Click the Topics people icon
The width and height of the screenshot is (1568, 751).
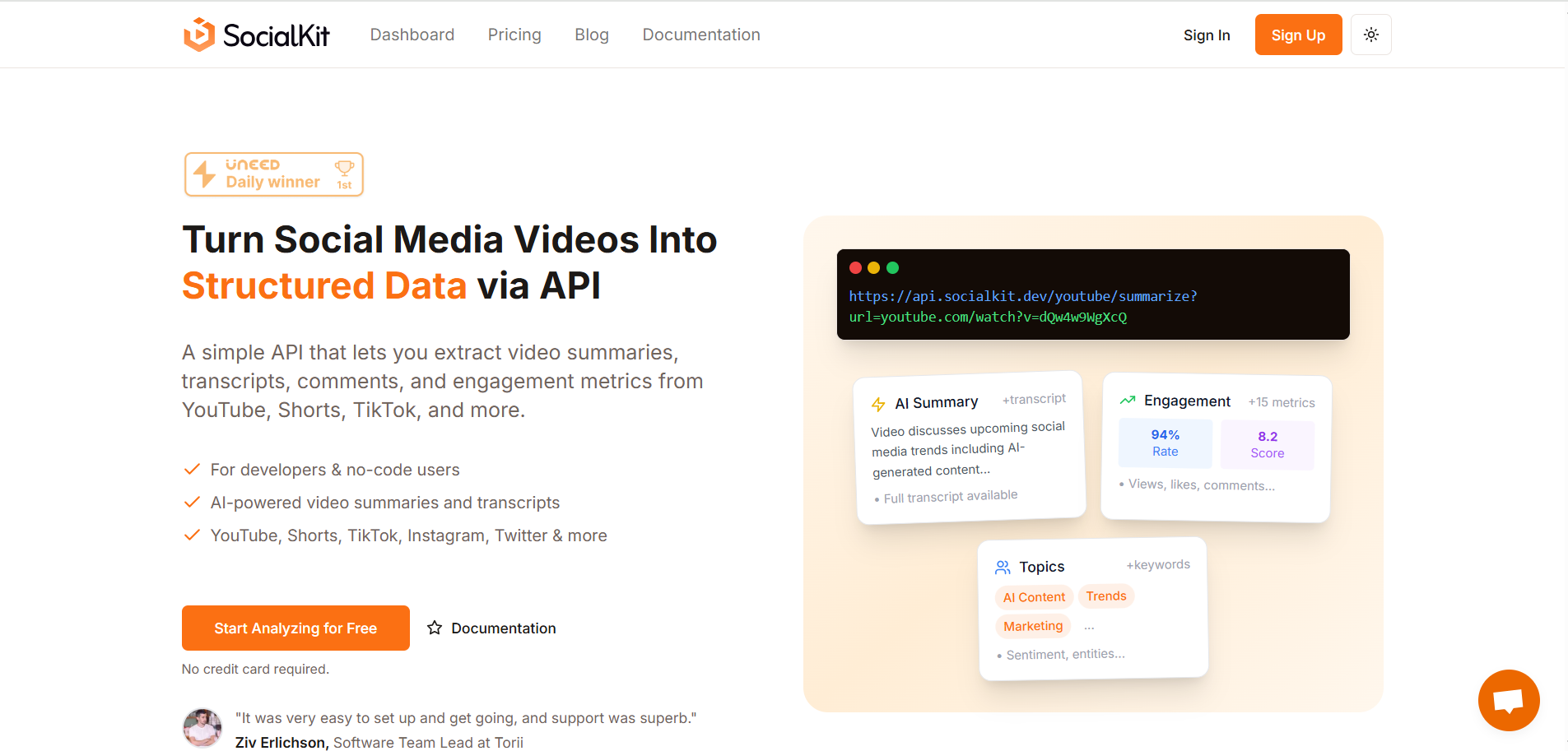pyautogui.click(x=1003, y=568)
